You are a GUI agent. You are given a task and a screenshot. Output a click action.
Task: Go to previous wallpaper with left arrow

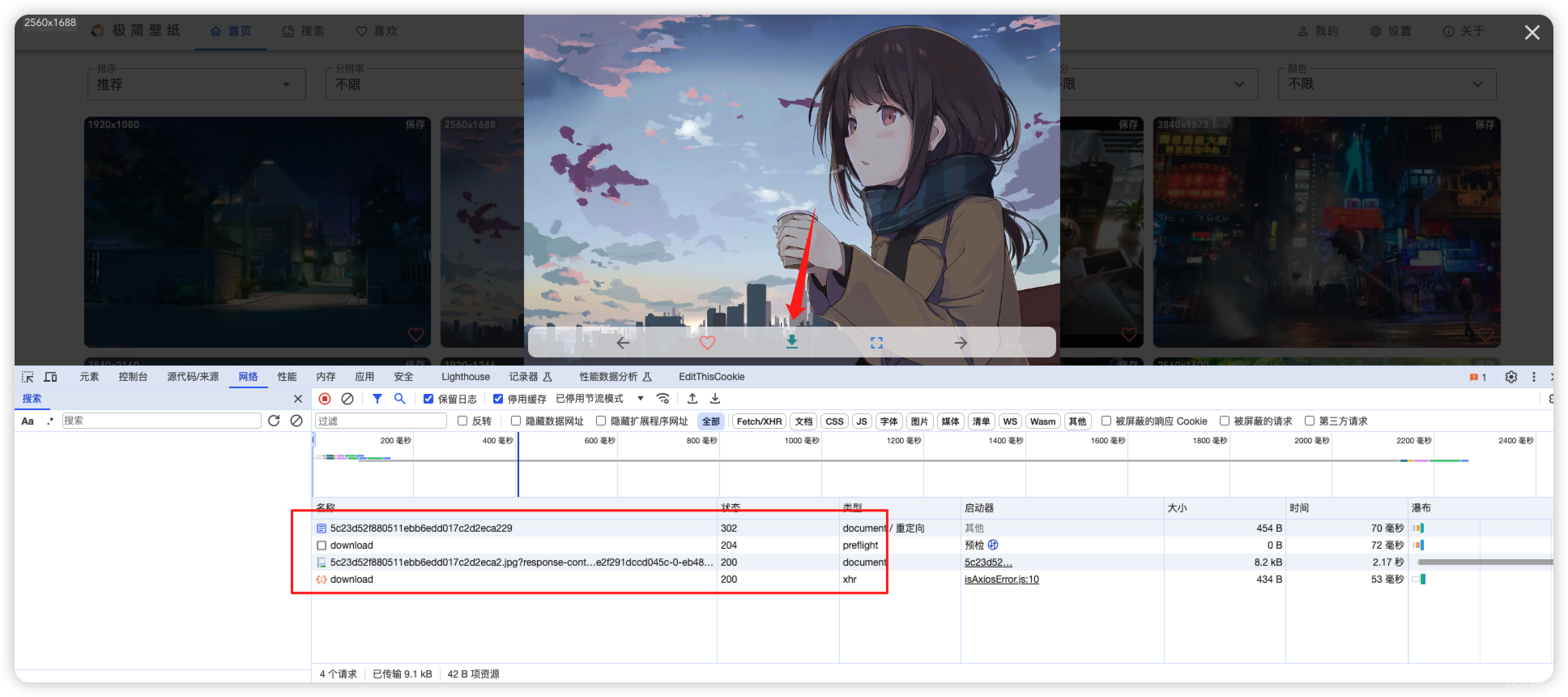pyautogui.click(x=623, y=343)
